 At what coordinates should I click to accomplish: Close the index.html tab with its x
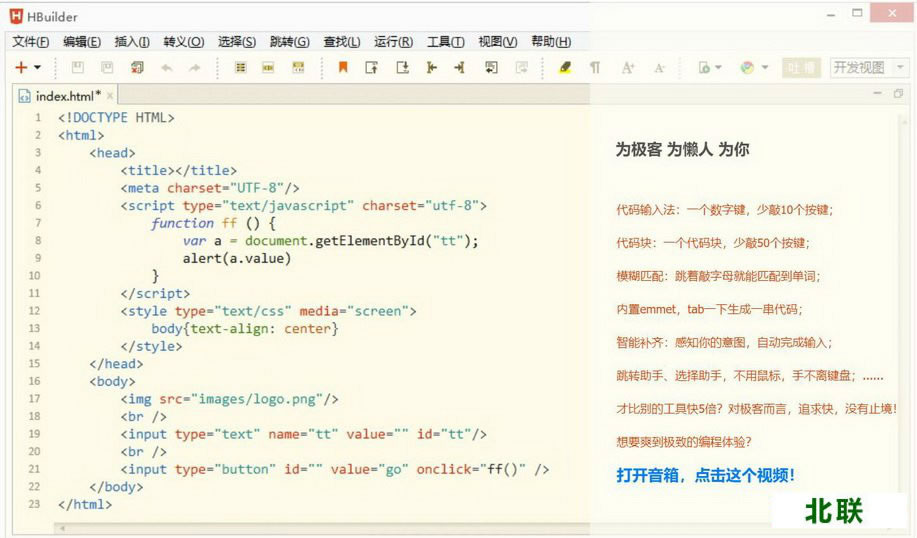point(110,95)
